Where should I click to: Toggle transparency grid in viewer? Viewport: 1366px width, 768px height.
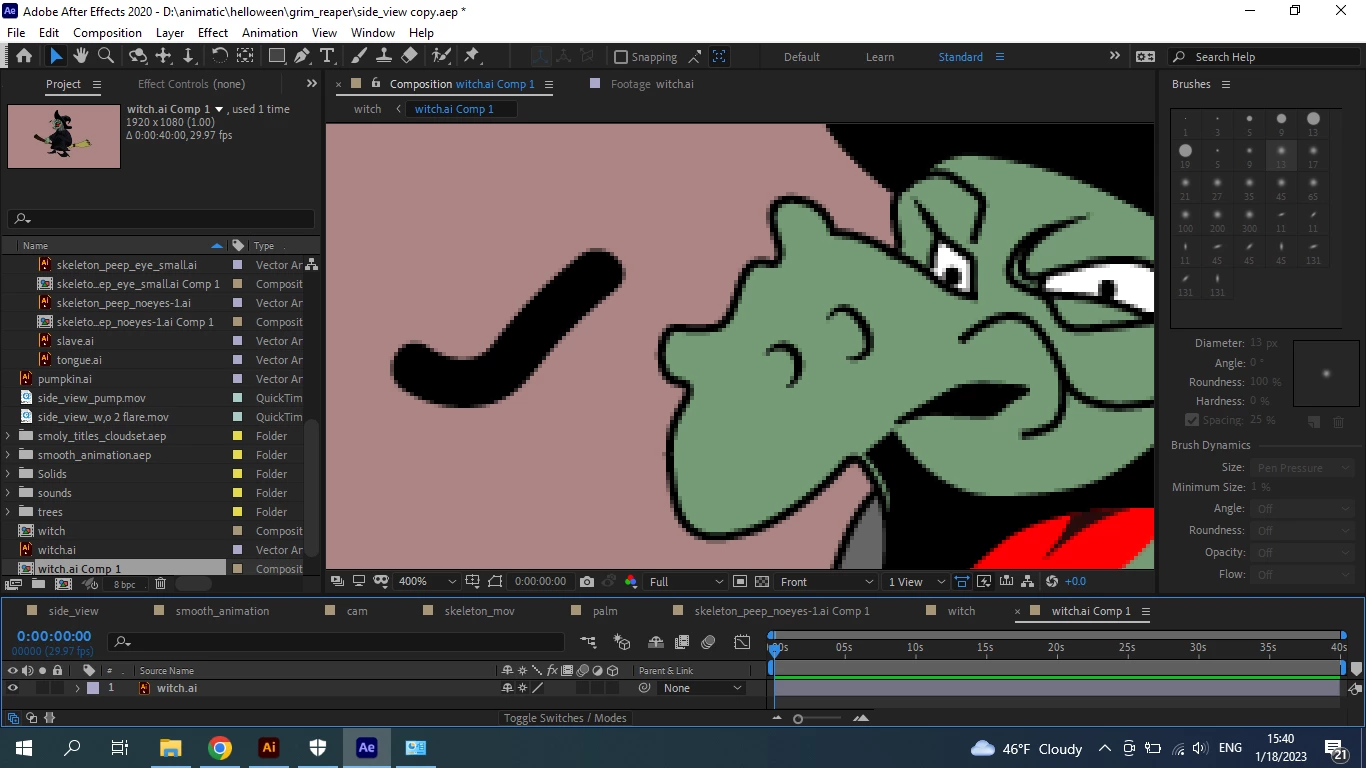(762, 581)
